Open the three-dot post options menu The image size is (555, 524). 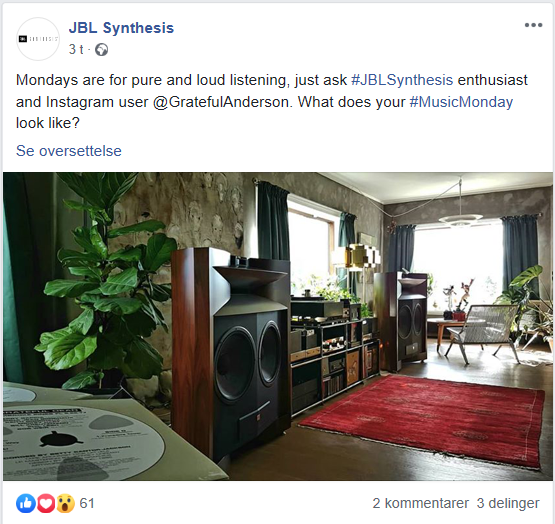(x=533, y=25)
